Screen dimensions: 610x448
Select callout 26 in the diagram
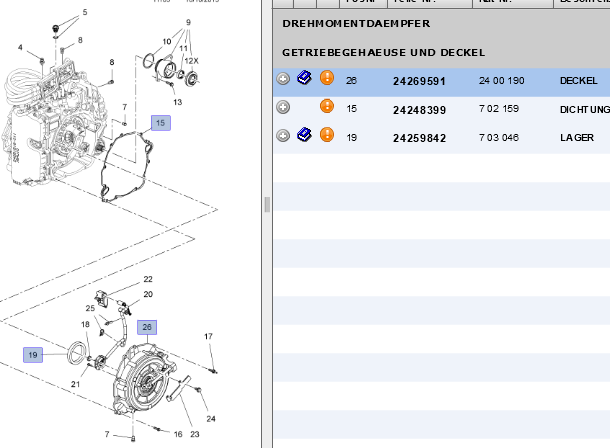pyautogui.click(x=147, y=326)
